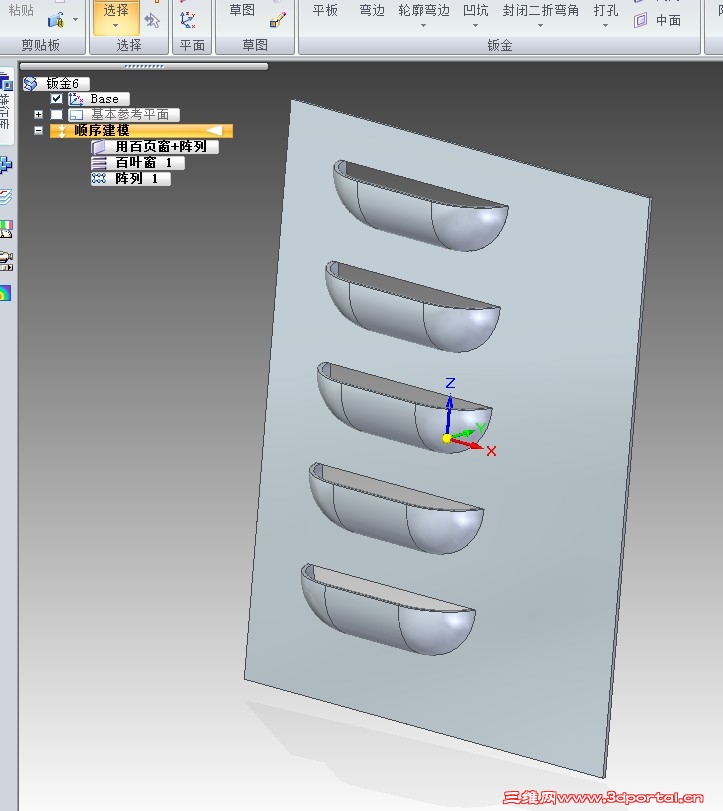Click the PathFinder panel grip handle
This screenshot has width=723, height=811.
(144, 66)
